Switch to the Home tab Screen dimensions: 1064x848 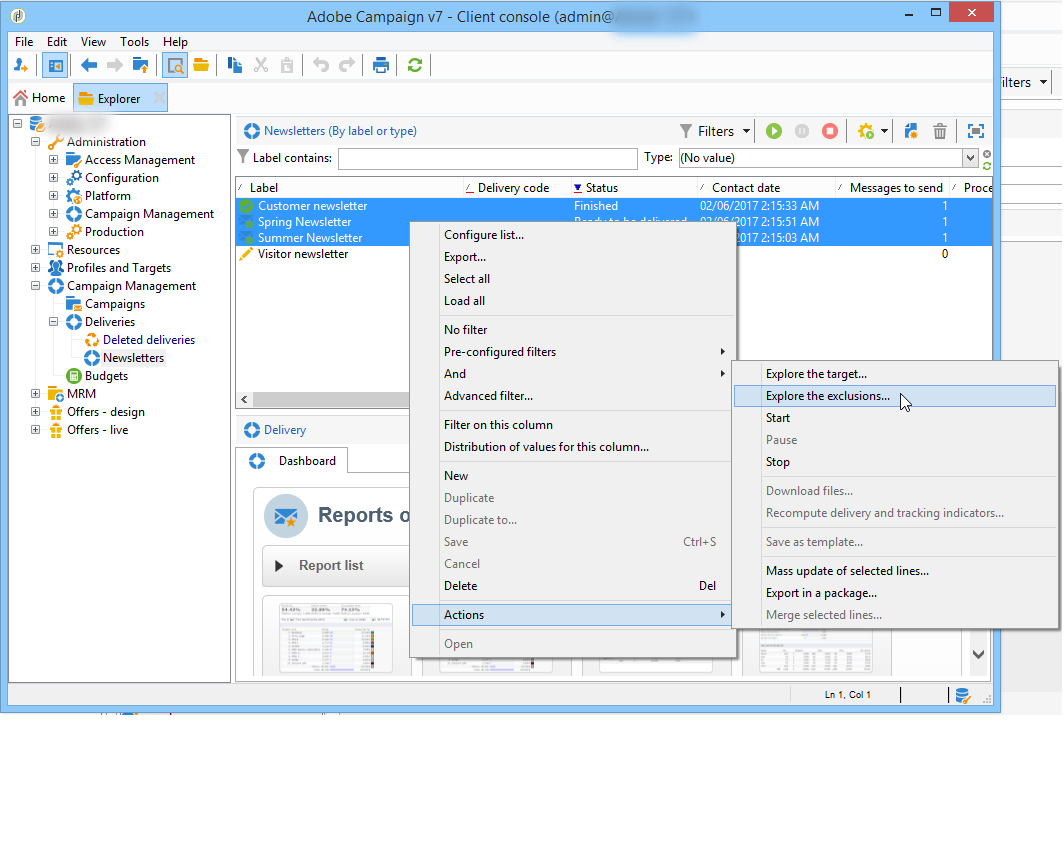39,98
